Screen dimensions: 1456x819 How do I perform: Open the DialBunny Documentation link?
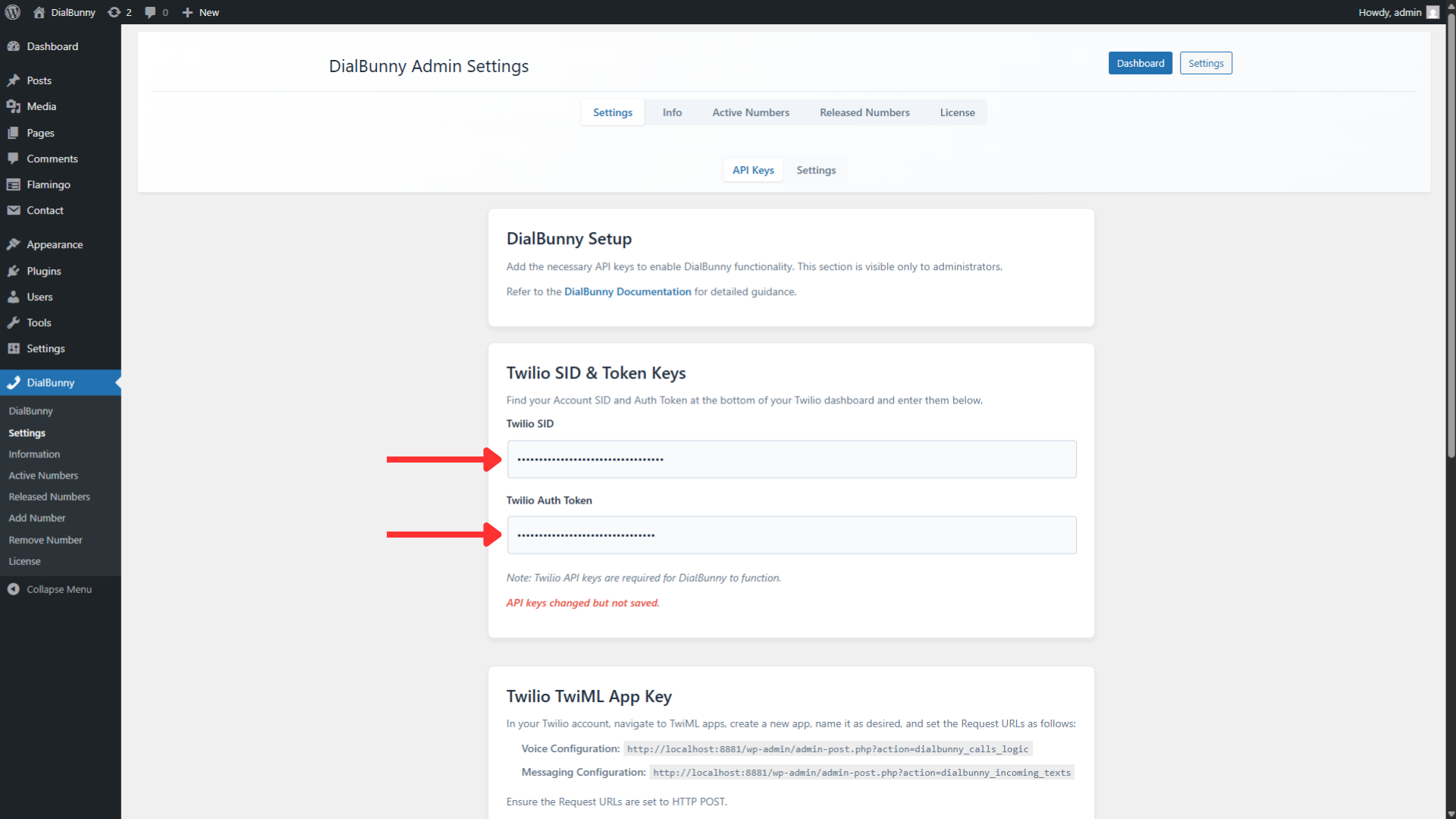[x=627, y=291]
